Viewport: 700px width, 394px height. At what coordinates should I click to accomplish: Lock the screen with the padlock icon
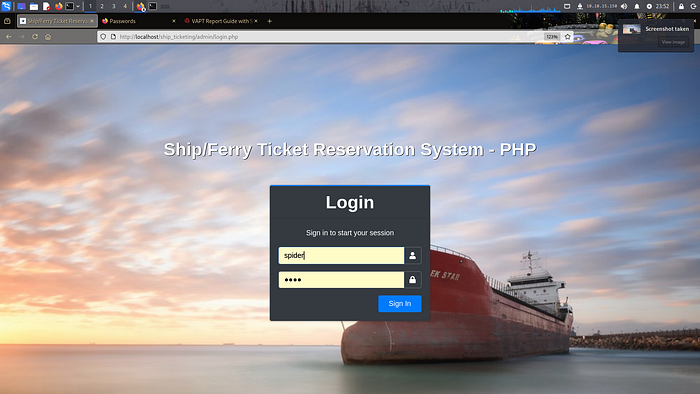pyautogui.click(x=681, y=6)
